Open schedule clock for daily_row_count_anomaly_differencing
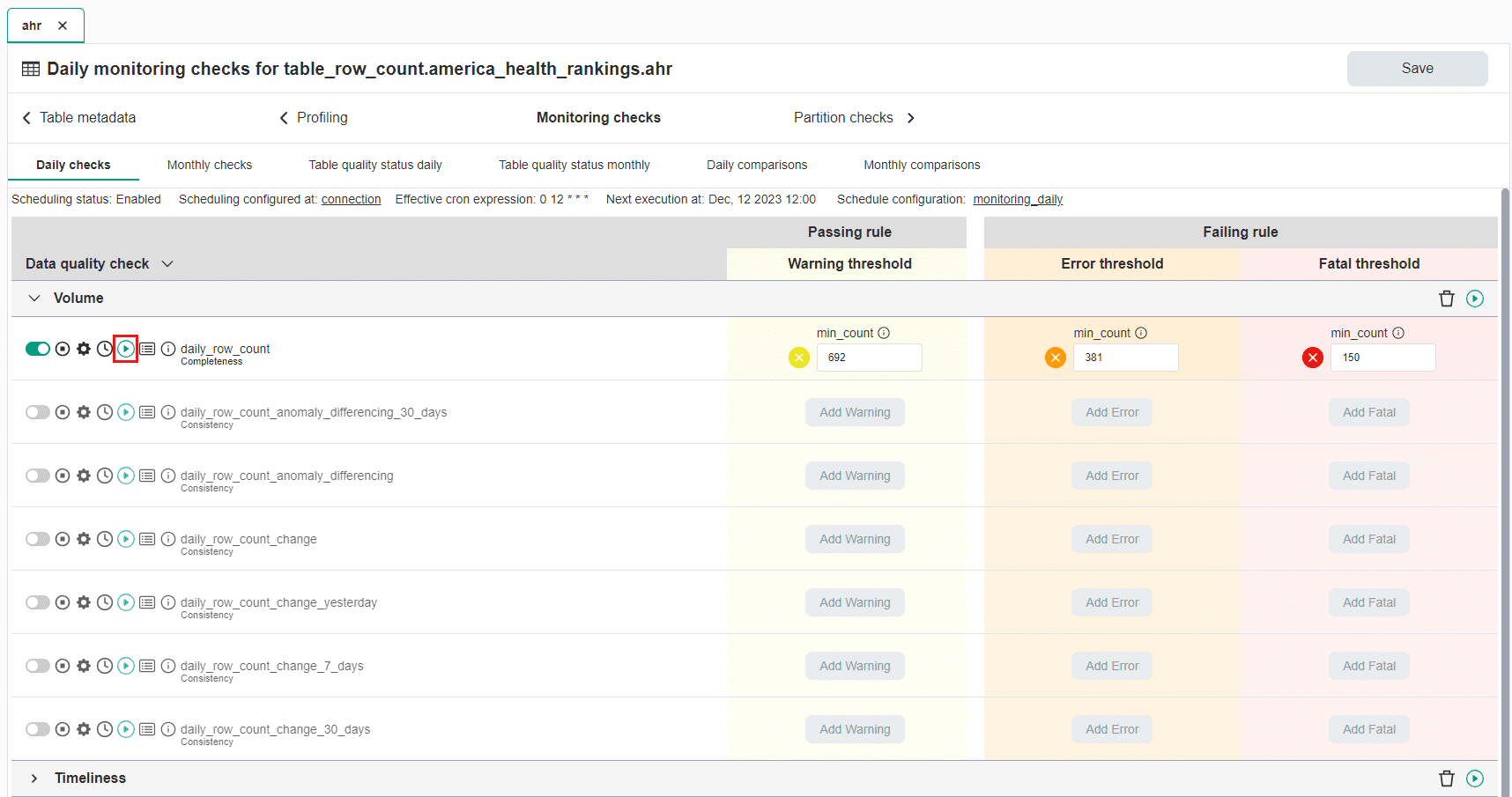Image resolution: width=1512 pixels, height=797 pixels. click(105, 476)
